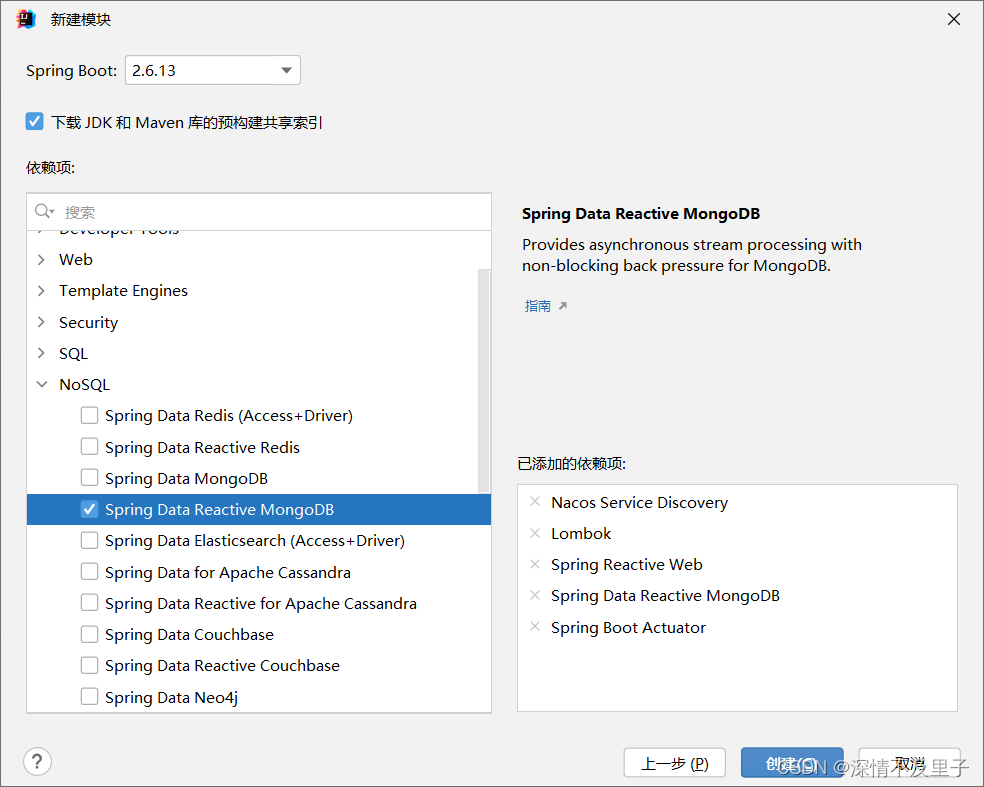Check Spring Data Couchbase

click(x=89, y=634)
